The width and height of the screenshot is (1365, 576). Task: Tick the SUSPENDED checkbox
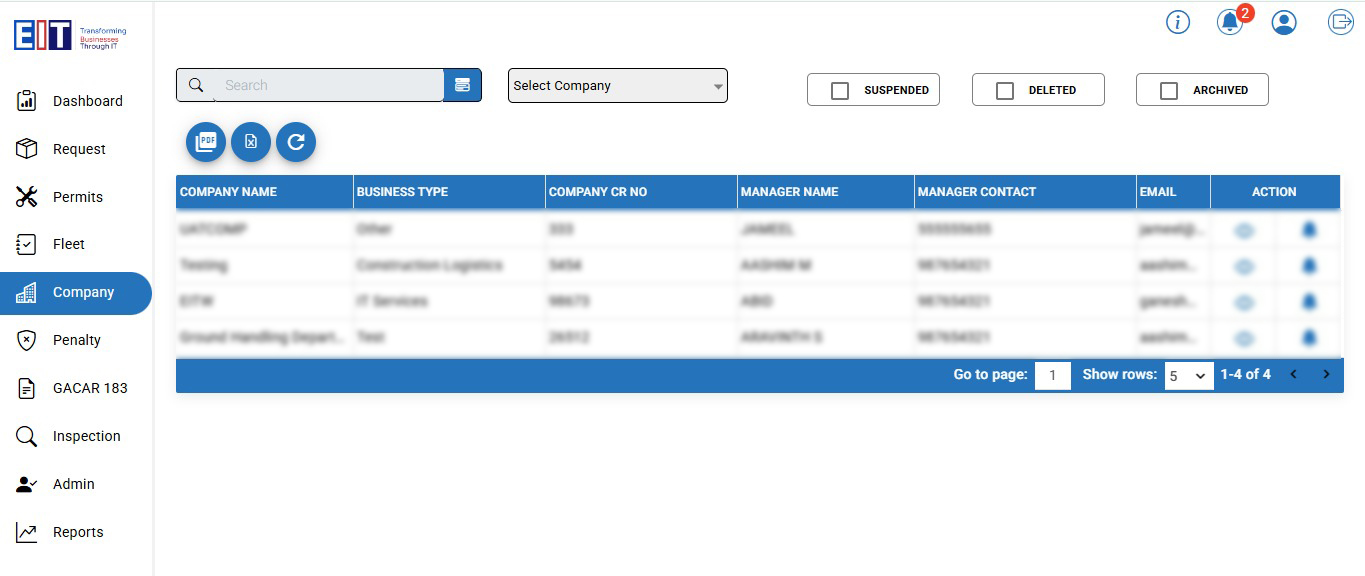(840, 91)
